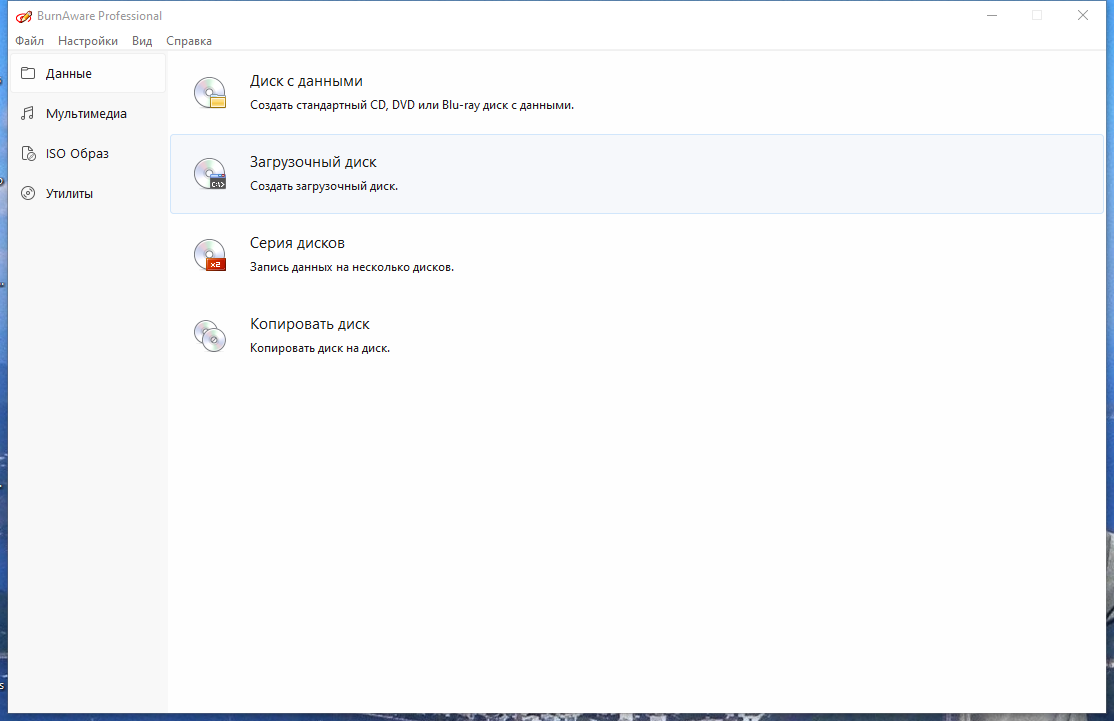Open the Файл menu
Screen dimensions: 1114x721
pyautogui.click(x=29, y=41)
